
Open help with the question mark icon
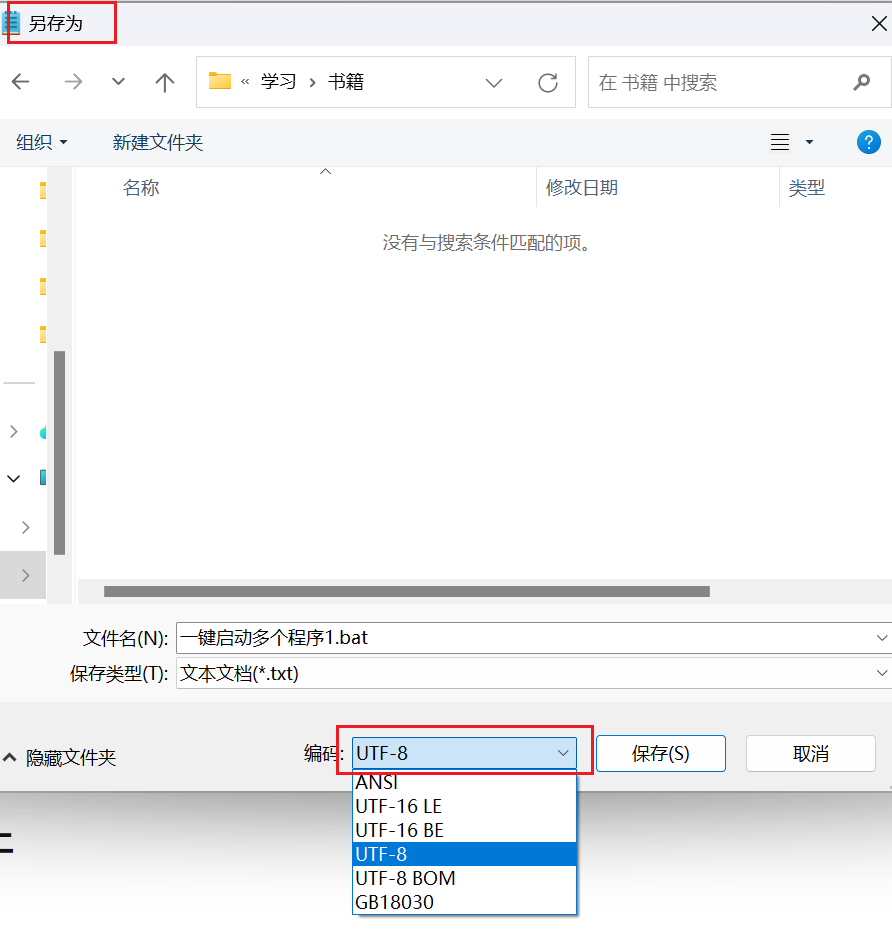pyautogui.click(x=869, y=142)
